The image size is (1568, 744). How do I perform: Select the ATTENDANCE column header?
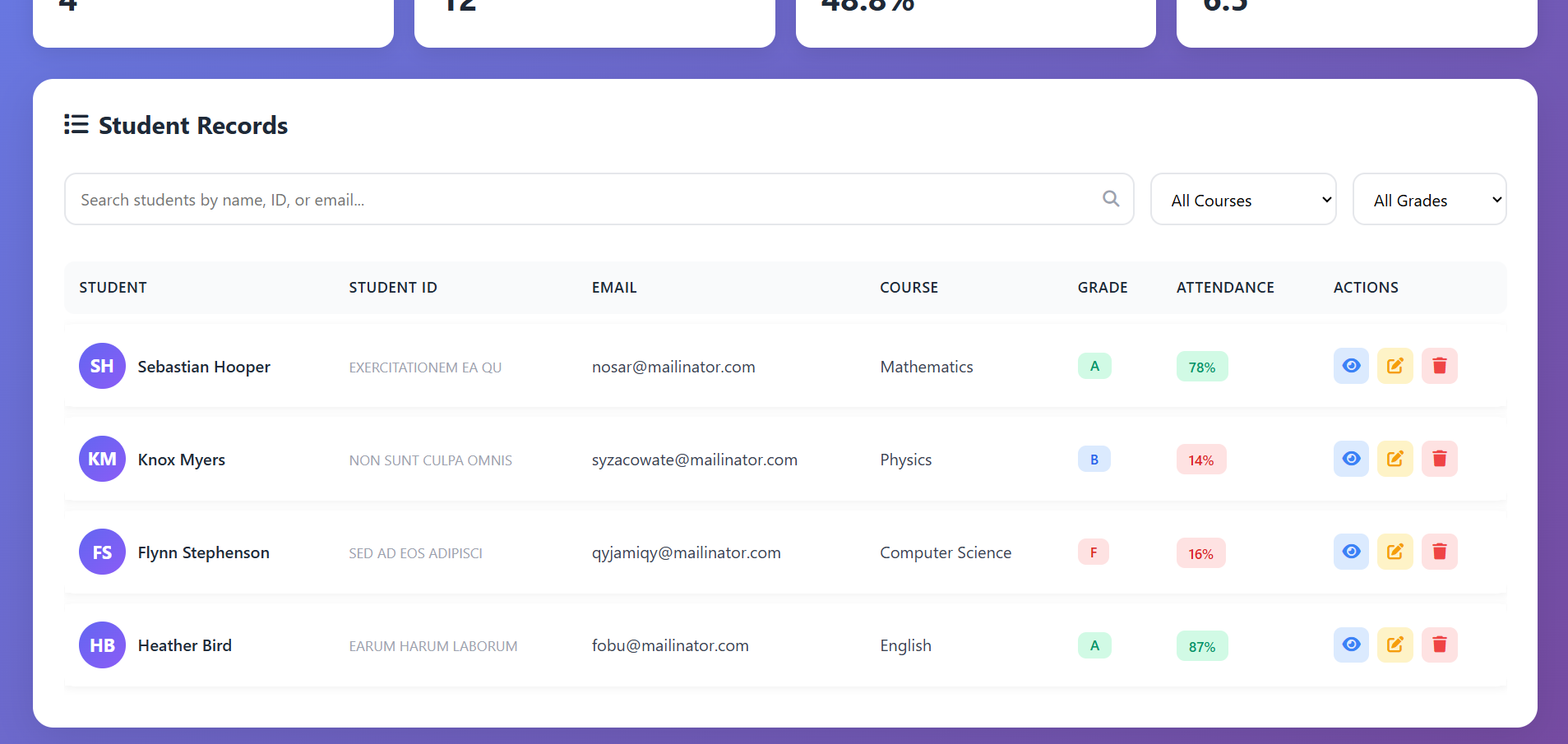[1225, 287]
